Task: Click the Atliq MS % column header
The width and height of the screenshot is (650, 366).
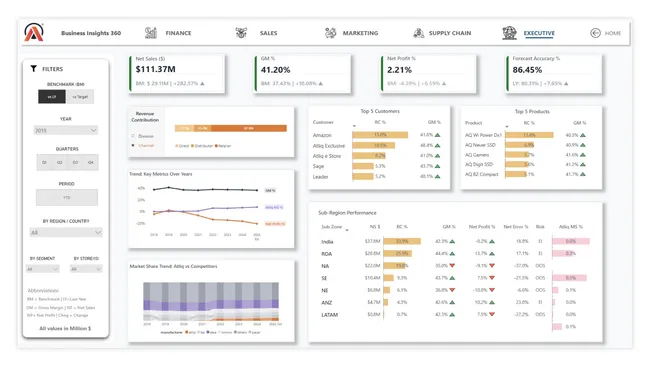Action: coord(570,227)
